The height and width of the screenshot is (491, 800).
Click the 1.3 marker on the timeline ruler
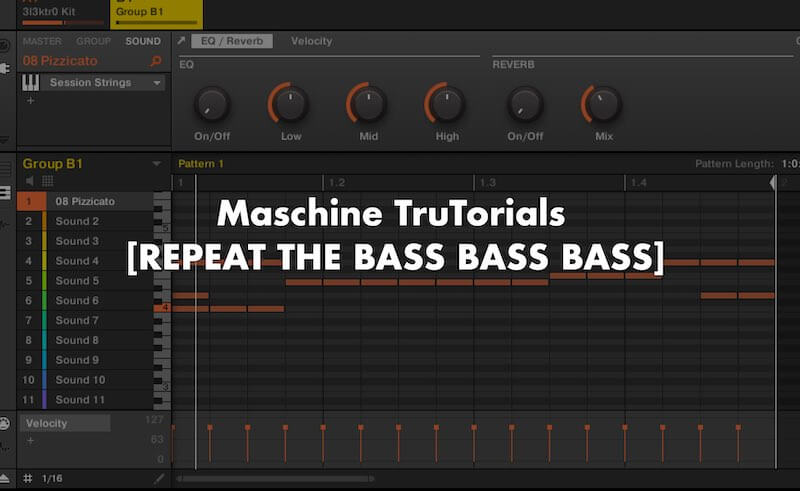487,182
